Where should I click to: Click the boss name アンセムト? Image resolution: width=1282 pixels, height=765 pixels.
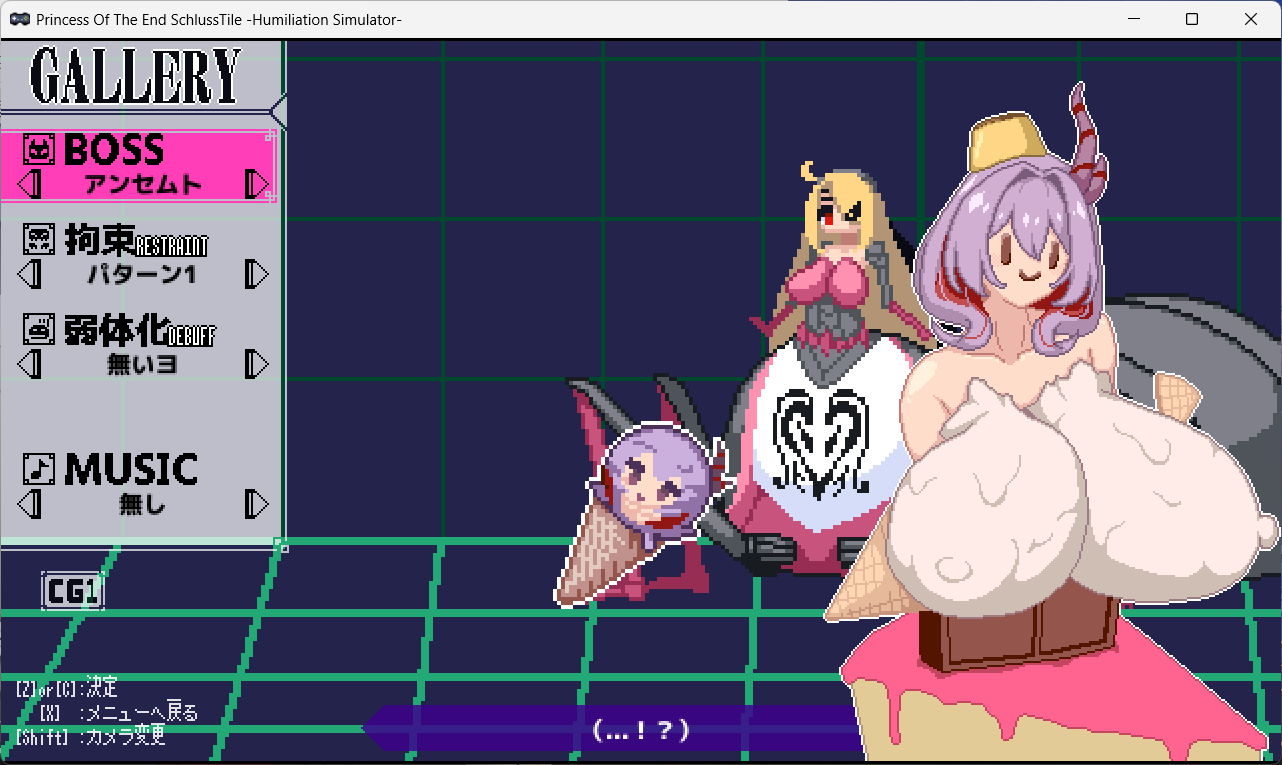point(143,185)
